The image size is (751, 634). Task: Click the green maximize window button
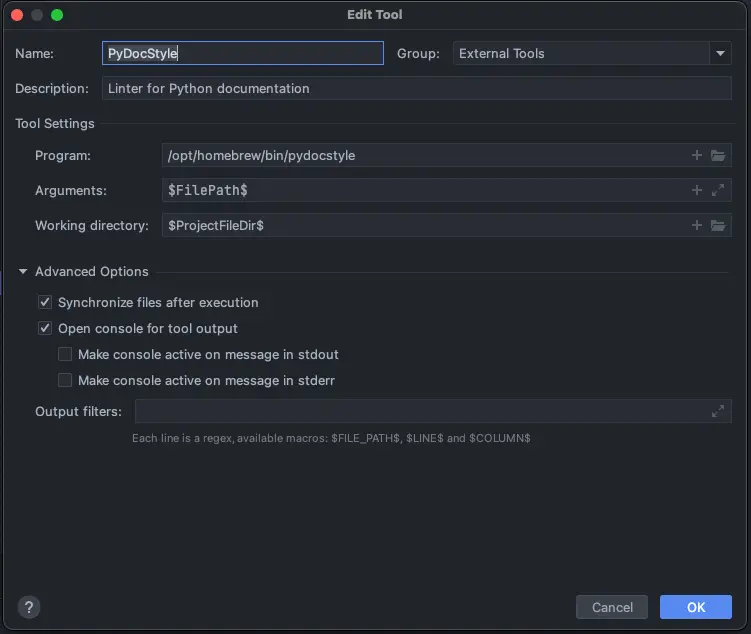57,15
